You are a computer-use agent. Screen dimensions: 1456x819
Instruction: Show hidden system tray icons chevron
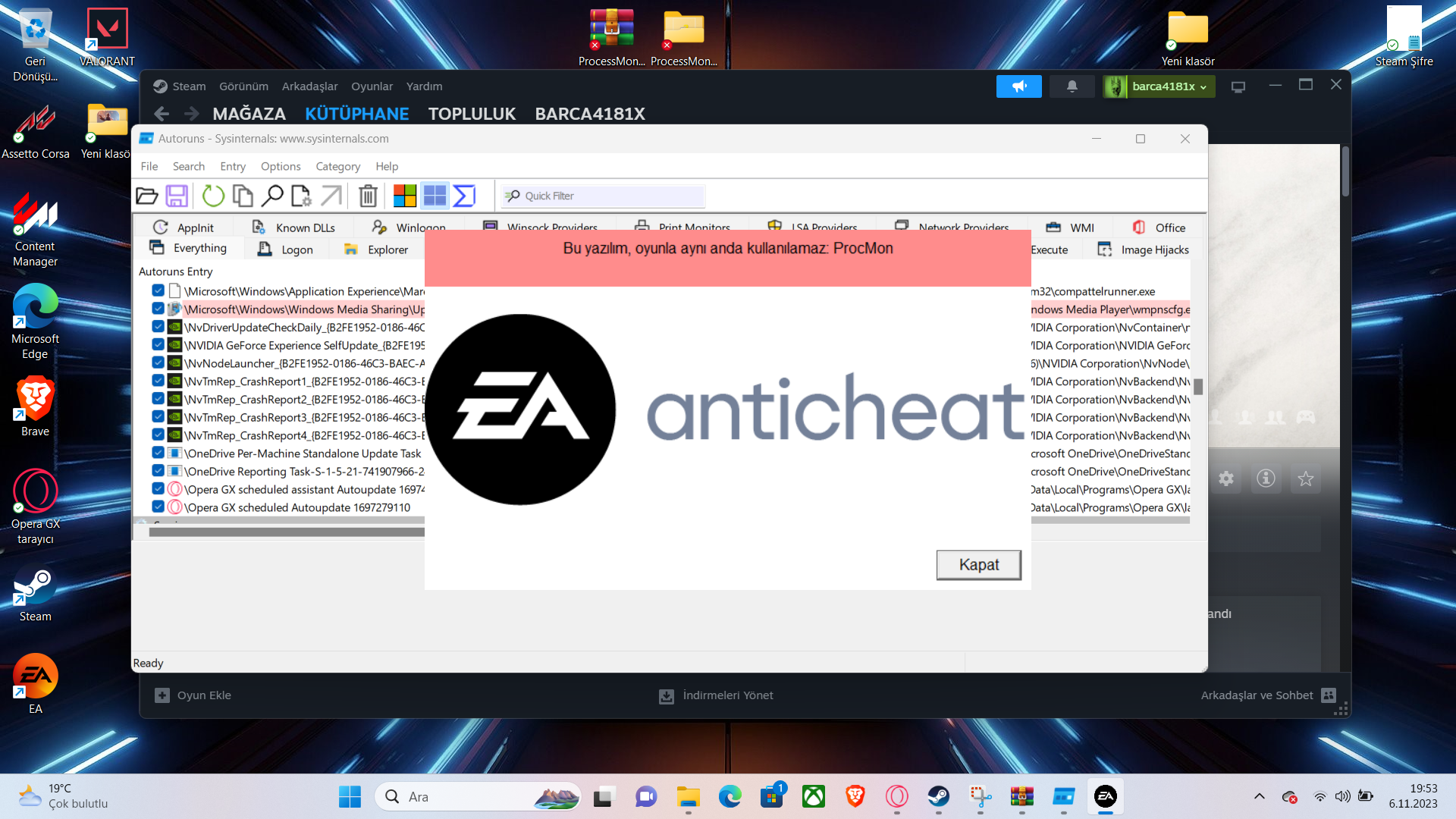[x=1259, y=796]
